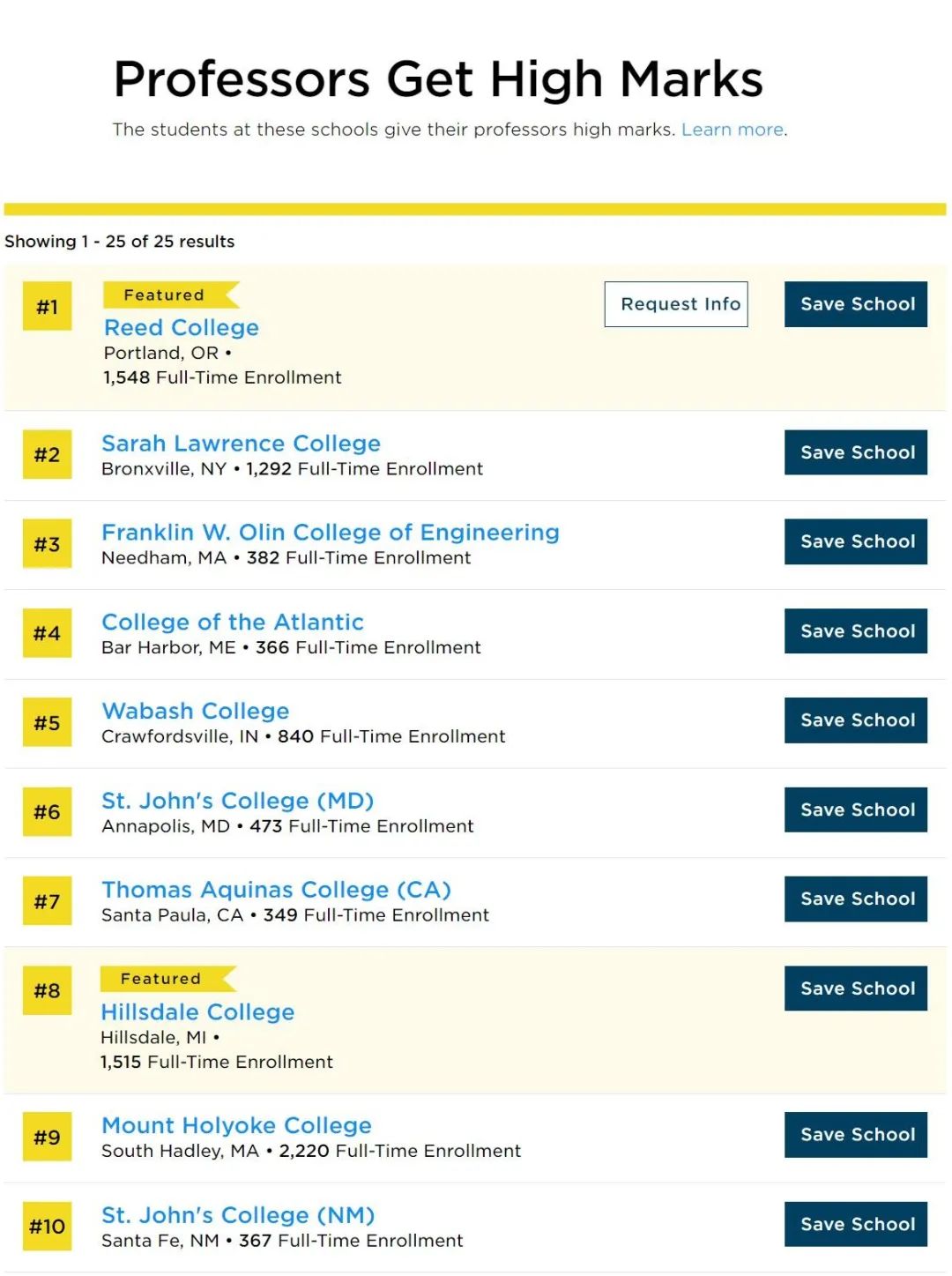Click the #2 rank badge

[47, 455]
